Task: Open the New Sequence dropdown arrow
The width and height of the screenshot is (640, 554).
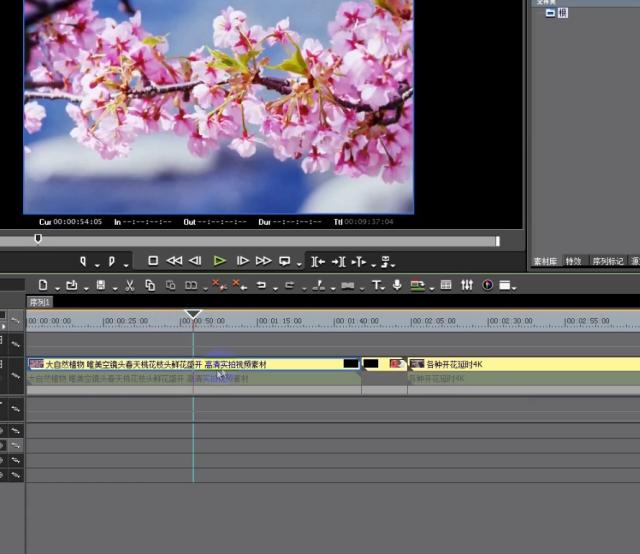Action: coord(57,289)
